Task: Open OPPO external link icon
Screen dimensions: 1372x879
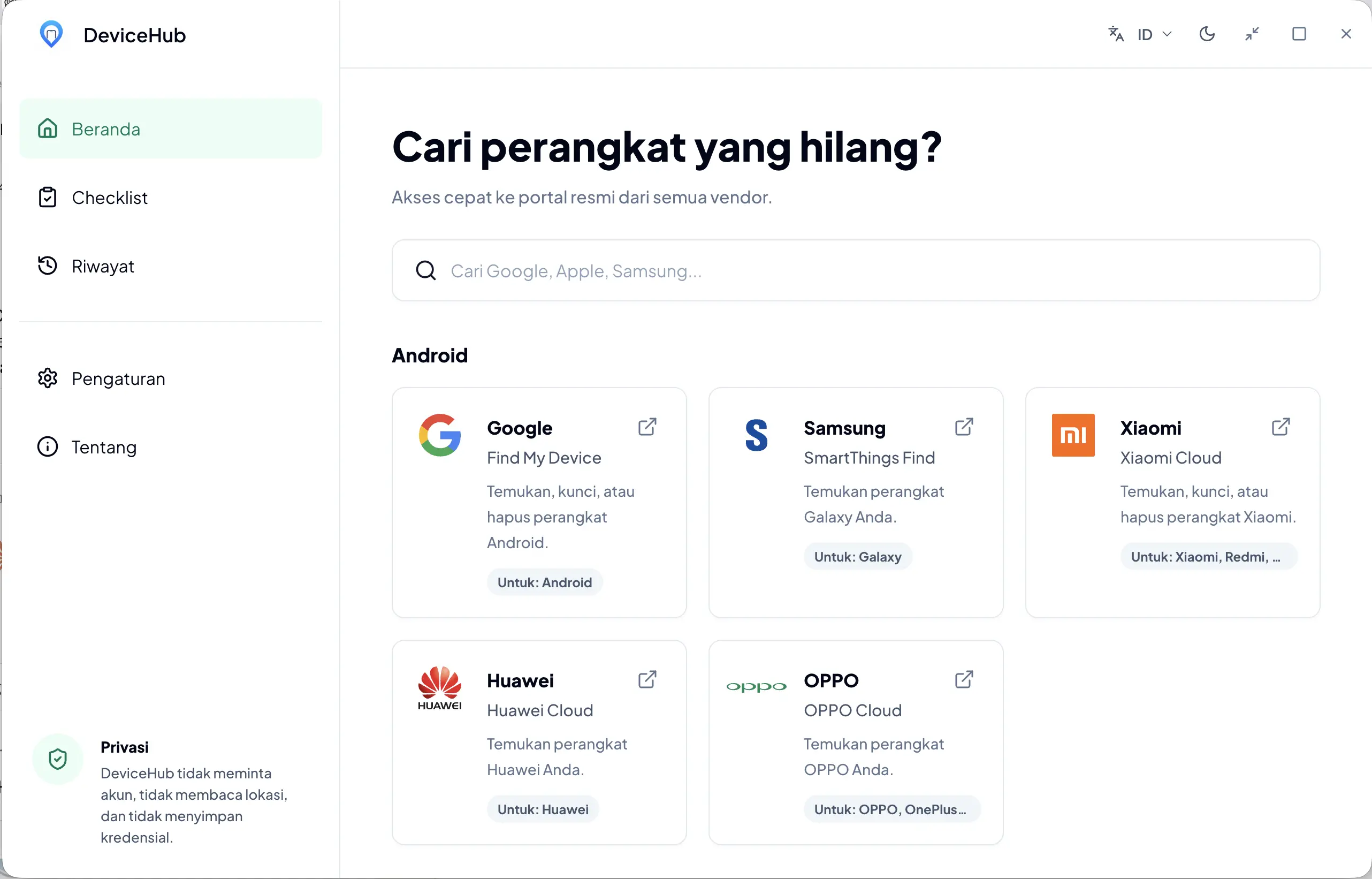Action: point(964,680)
